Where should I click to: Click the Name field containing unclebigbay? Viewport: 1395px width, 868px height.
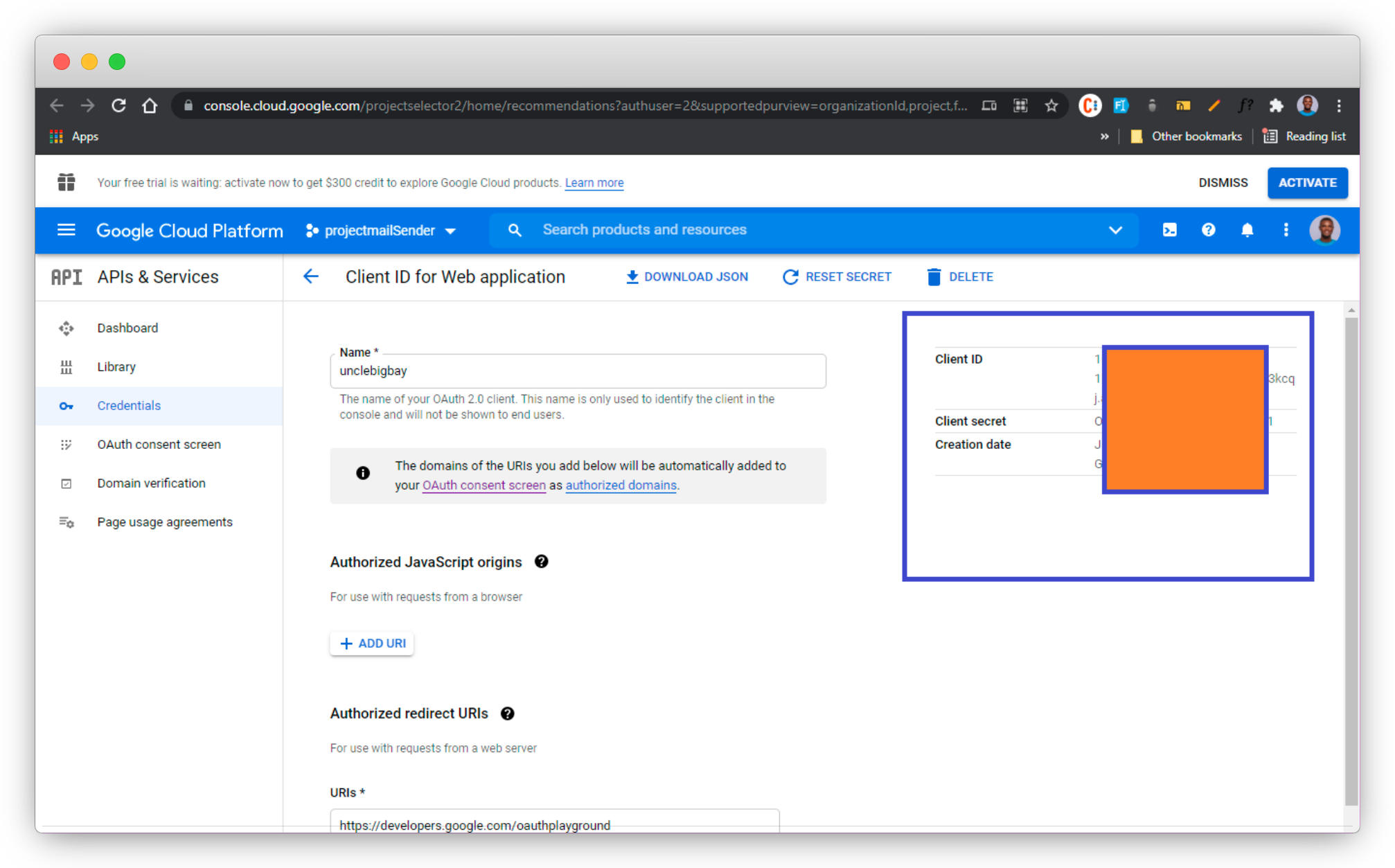(x=578, y=371)
